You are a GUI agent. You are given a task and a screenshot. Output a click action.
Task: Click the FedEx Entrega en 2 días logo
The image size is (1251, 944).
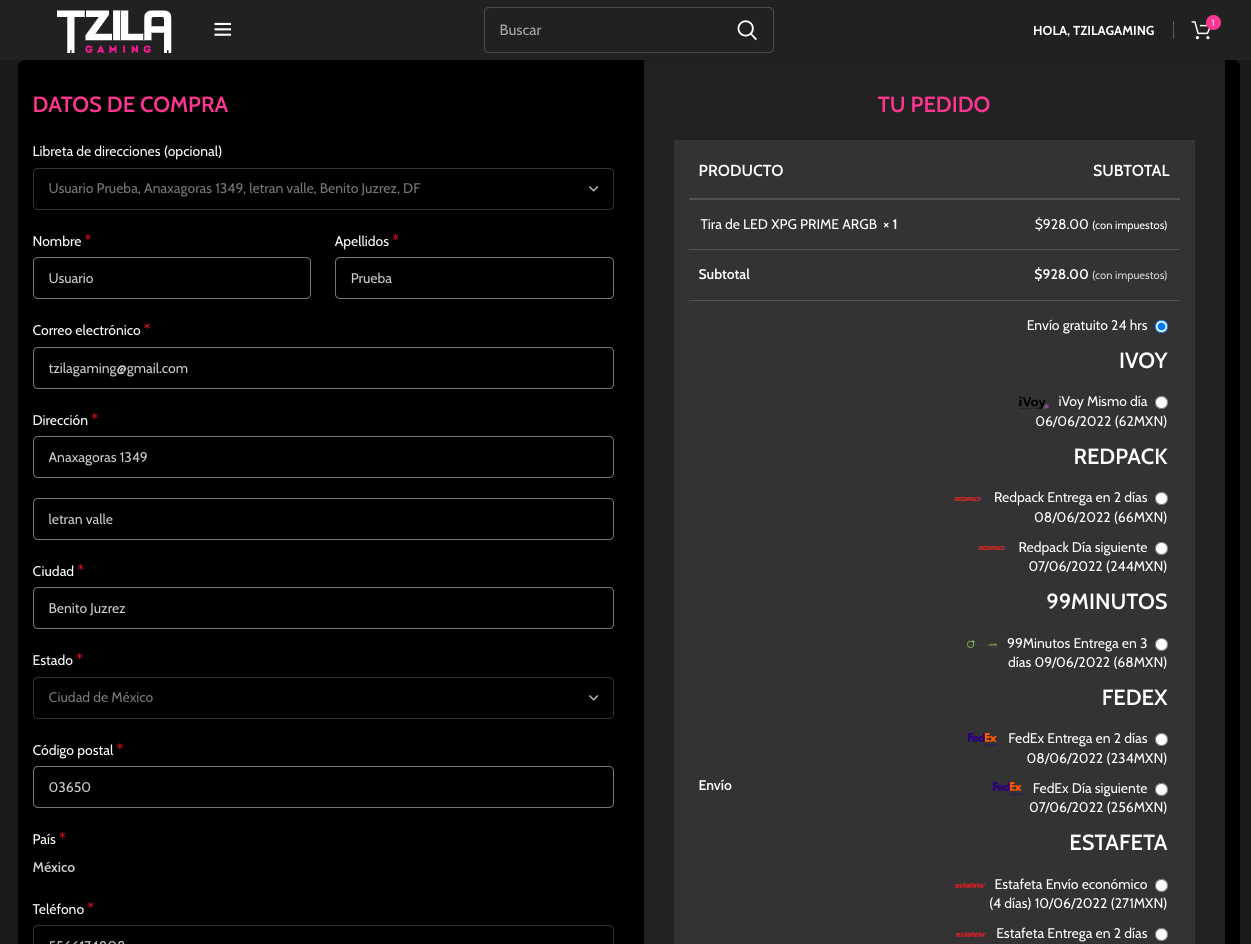coord(982,739)
